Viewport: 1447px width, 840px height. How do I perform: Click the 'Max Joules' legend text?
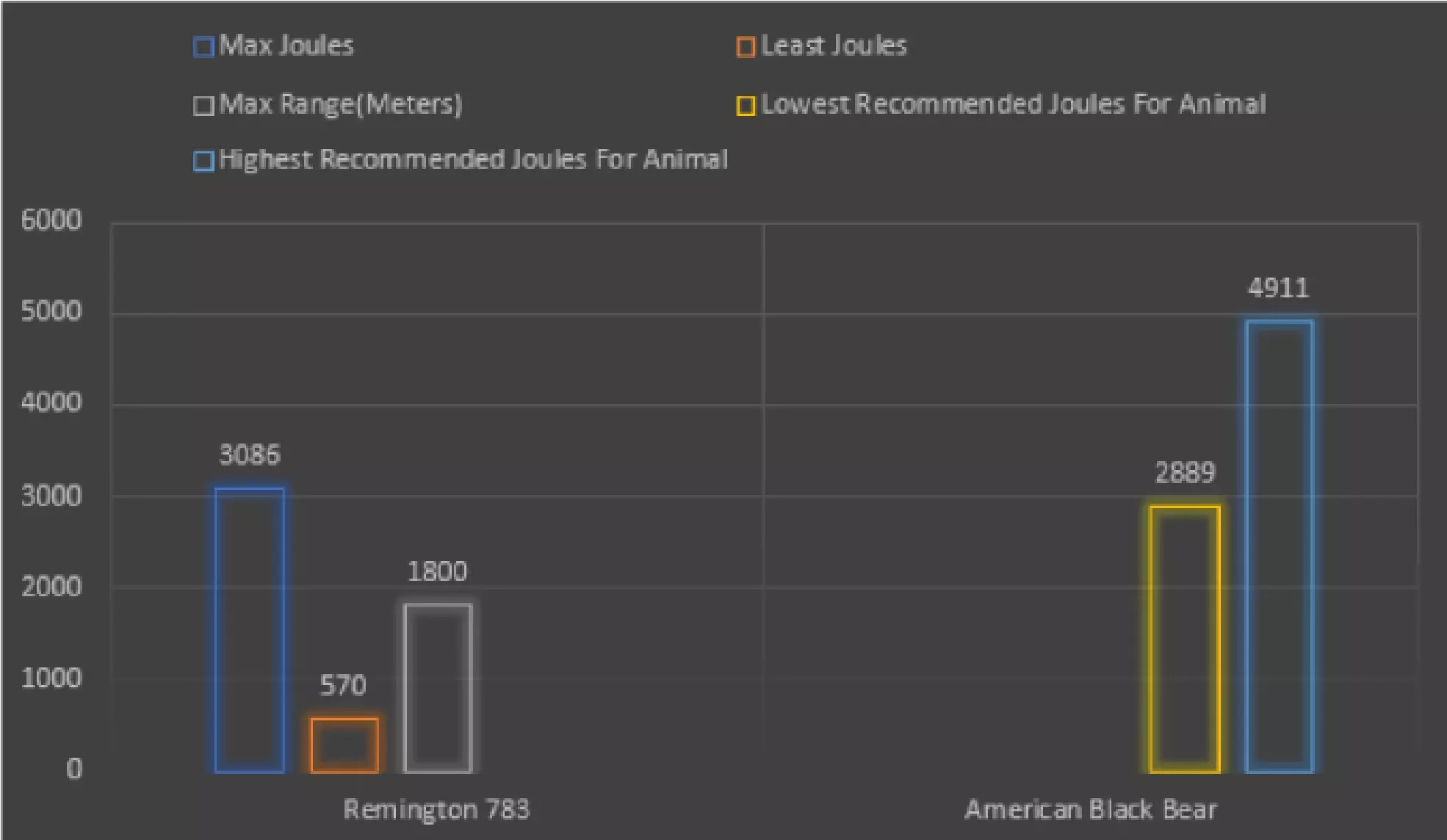(x=286, y=46)
